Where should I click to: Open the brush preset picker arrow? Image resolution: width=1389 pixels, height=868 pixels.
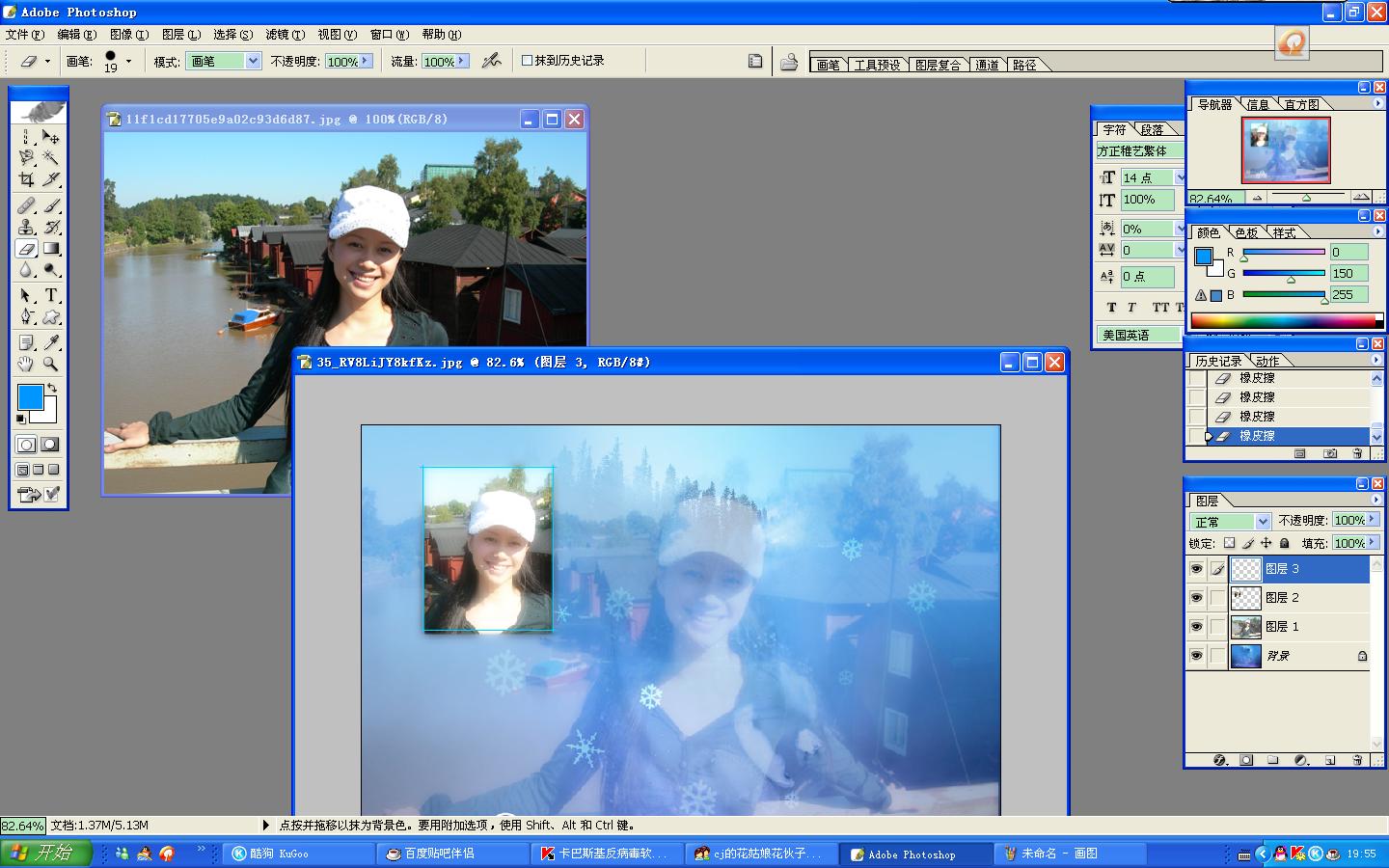(x=128, y=61)
